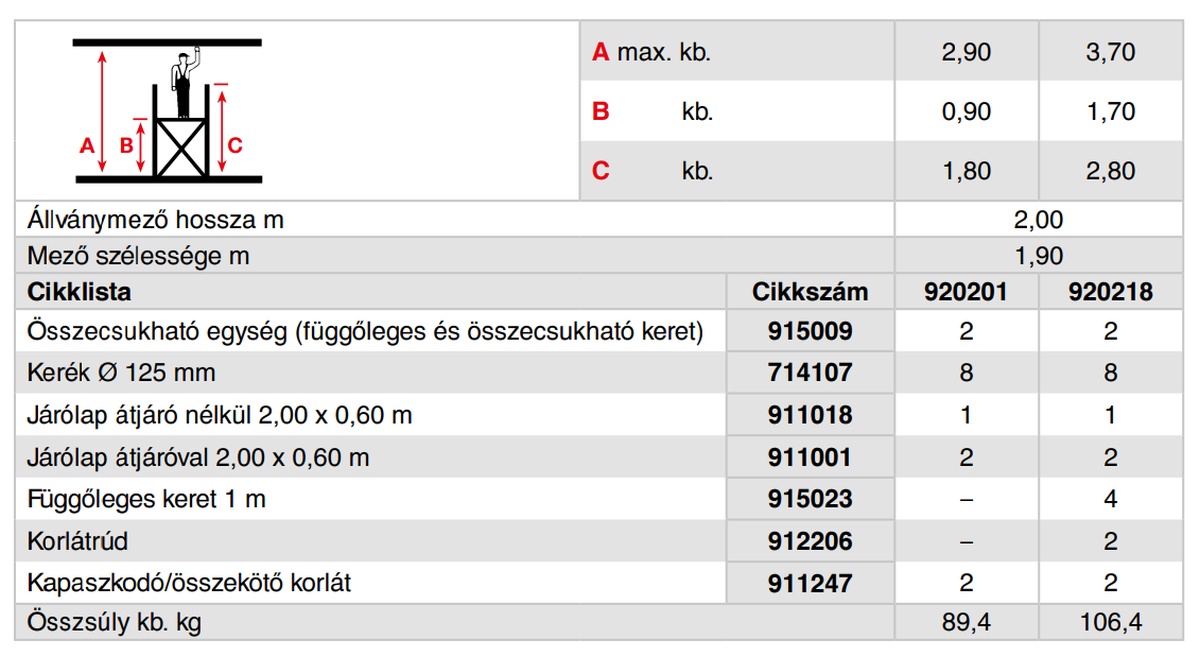The width and height of the screenshot is (1200, 657).
Task: Select the 'A max. kb.' row label
Action: (x=652, y=52)
